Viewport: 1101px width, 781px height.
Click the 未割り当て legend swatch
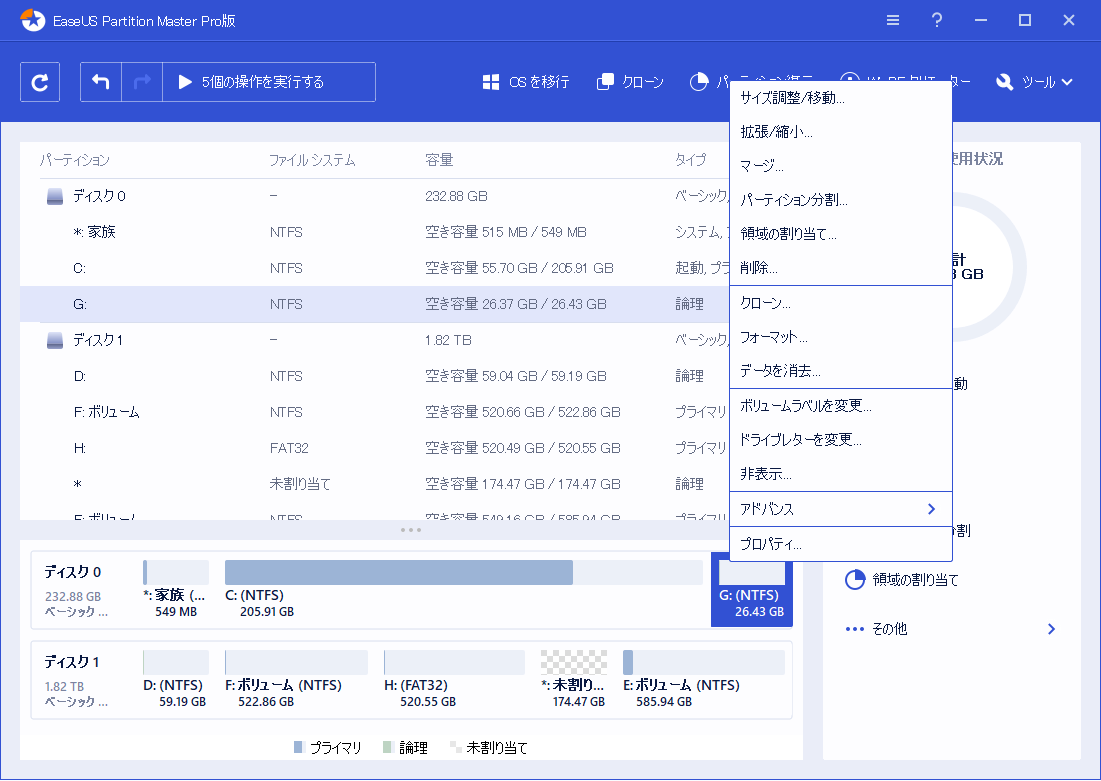click(455, 747)
